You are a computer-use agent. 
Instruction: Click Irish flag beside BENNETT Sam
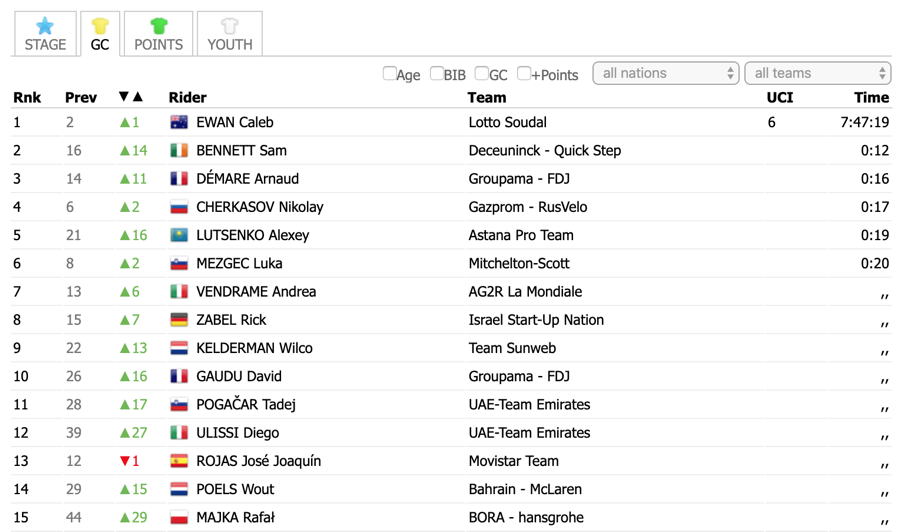pos(179,150)
